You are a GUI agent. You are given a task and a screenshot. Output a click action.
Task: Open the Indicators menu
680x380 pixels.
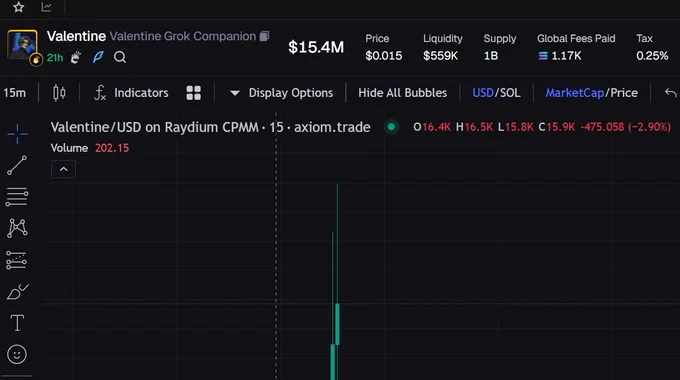[x=131, y=93]
